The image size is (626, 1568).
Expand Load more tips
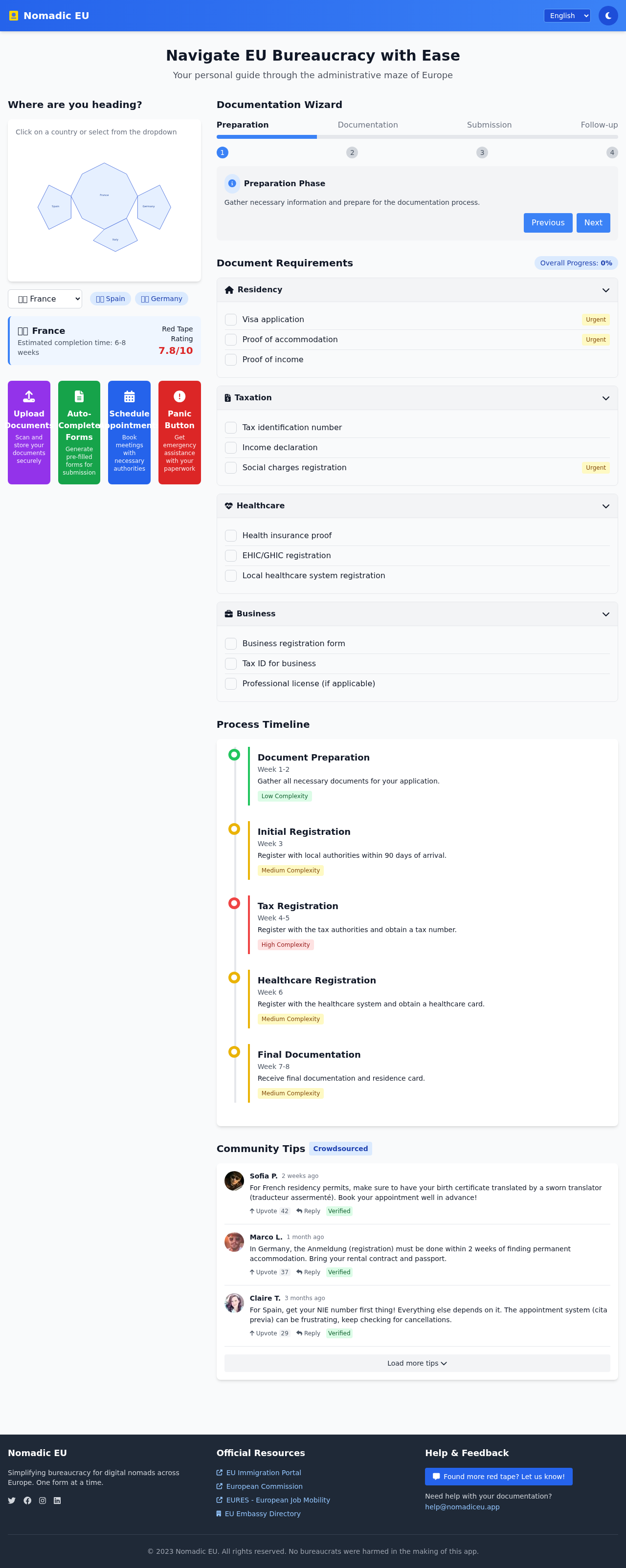coord(417,1364)
